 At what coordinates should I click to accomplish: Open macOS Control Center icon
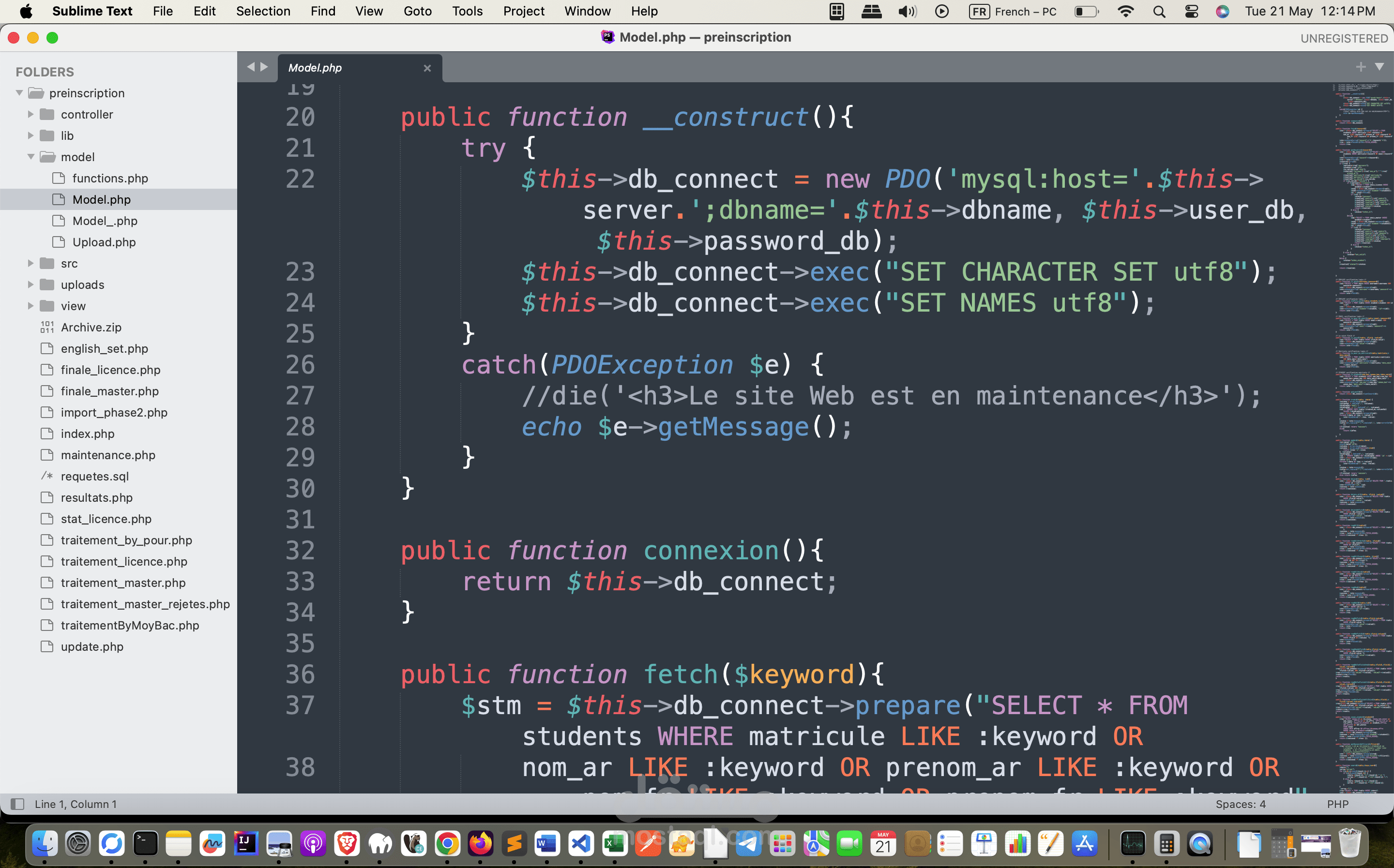[x=1191, y=12]
